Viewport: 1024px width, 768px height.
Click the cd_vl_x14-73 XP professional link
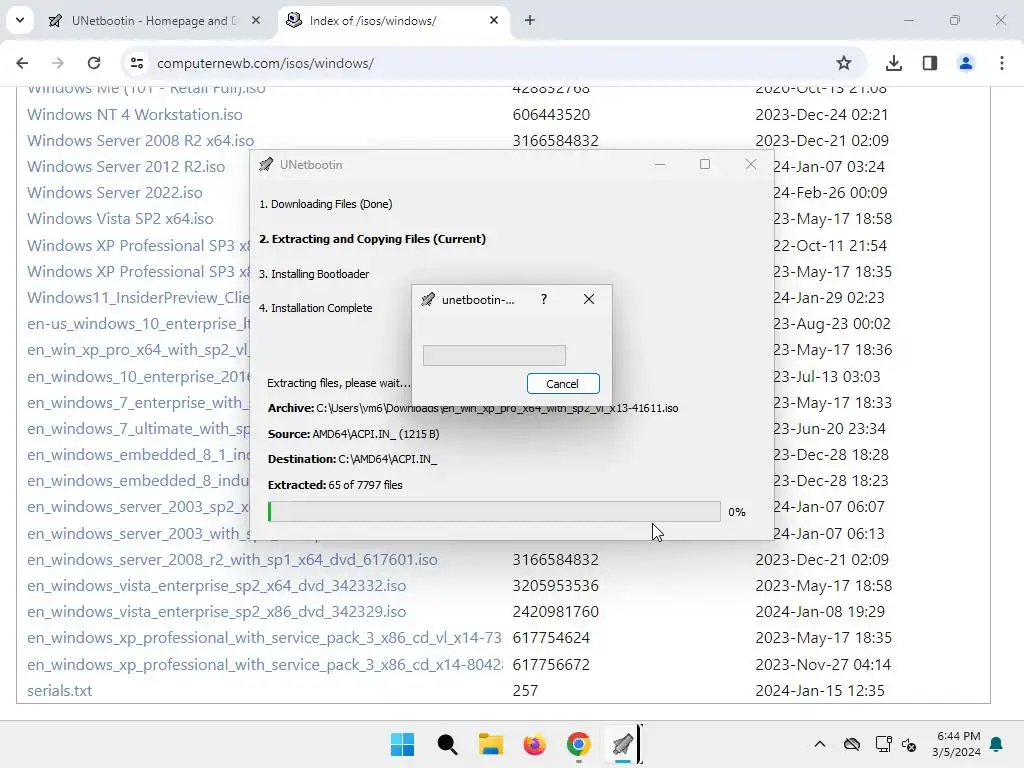tap(264, 638)
